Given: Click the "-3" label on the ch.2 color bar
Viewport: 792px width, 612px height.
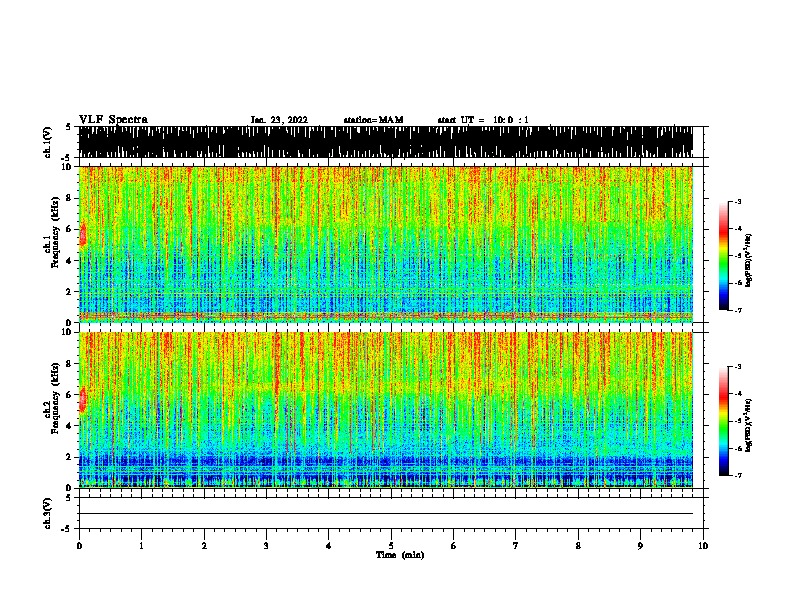Looking at the screenshot, I should 737,366.
